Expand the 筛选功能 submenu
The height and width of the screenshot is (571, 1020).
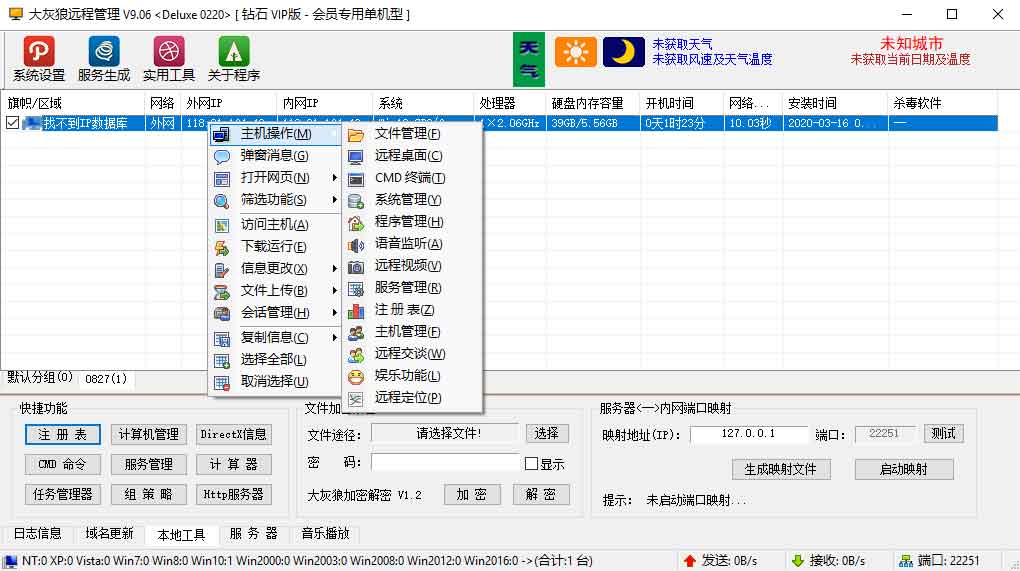(275, 200)
